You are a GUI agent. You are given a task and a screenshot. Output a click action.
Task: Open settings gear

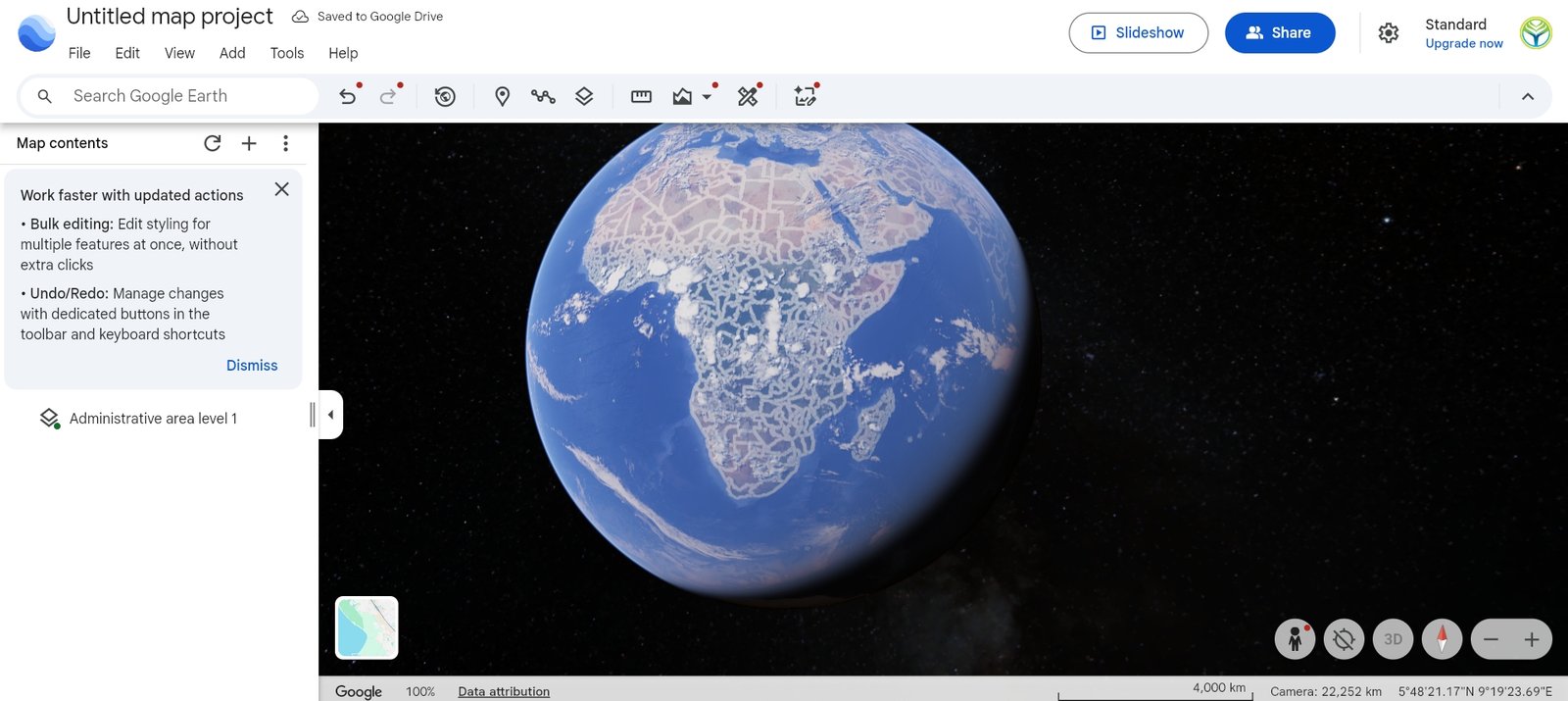(1389, 33)
